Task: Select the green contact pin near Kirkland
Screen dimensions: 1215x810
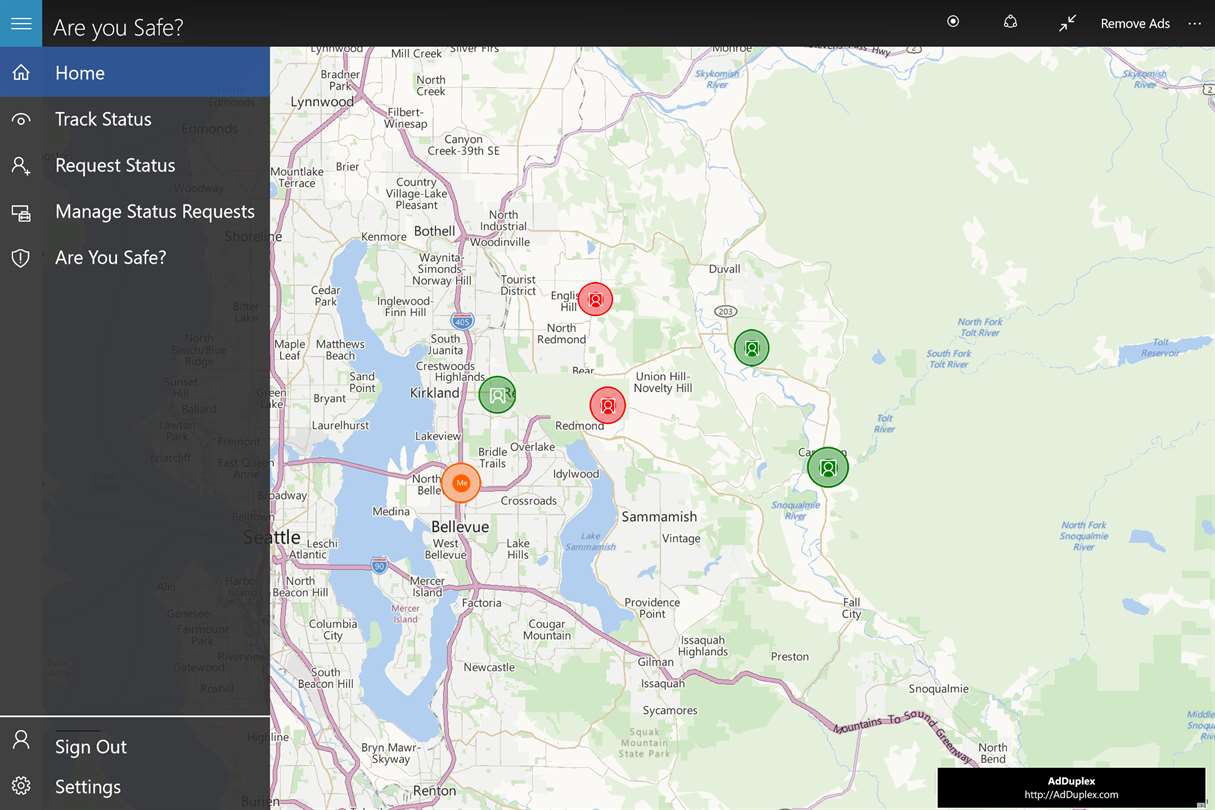Action: 496,395
